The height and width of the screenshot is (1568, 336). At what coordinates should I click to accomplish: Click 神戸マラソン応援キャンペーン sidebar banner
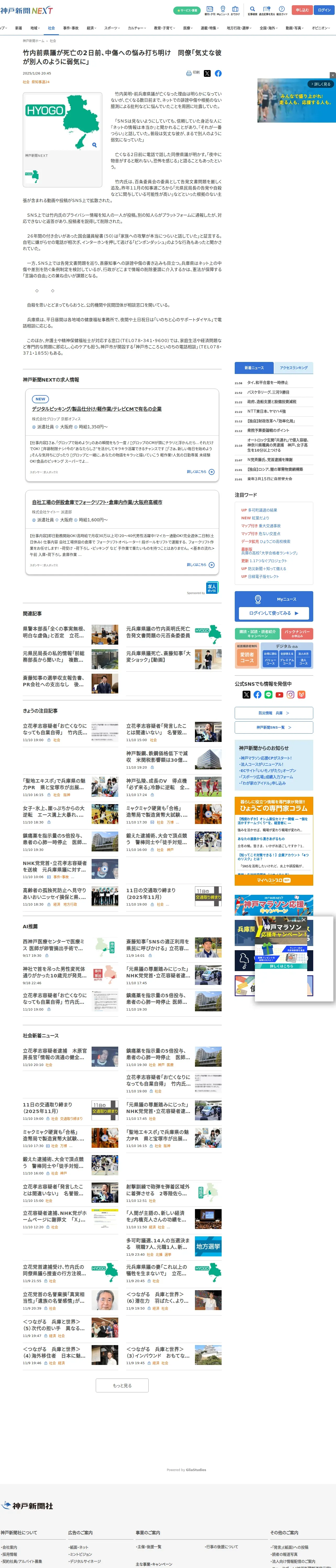[274, 905]
